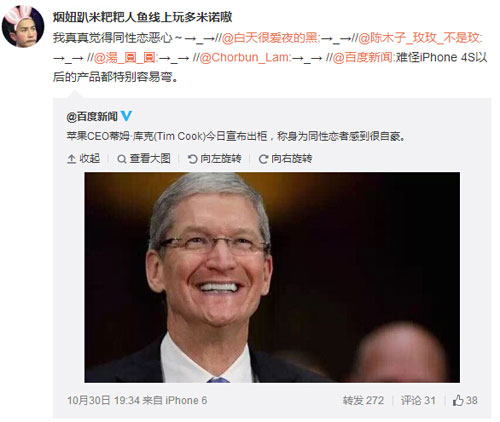Open the @湯_圓_圓 mention link
The width and height of the screenshot is (500, 422).
[124, 58]
